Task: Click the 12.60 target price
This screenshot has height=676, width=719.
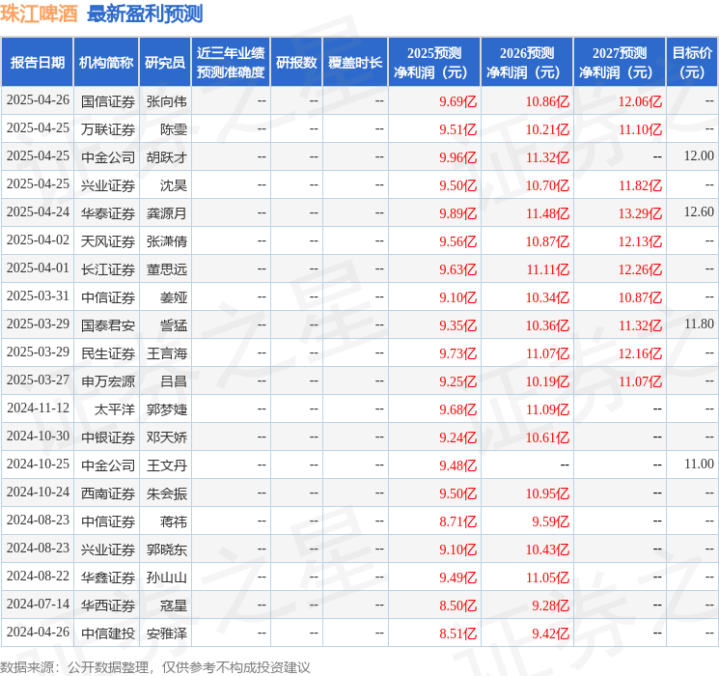Action: tap(699, 212)
